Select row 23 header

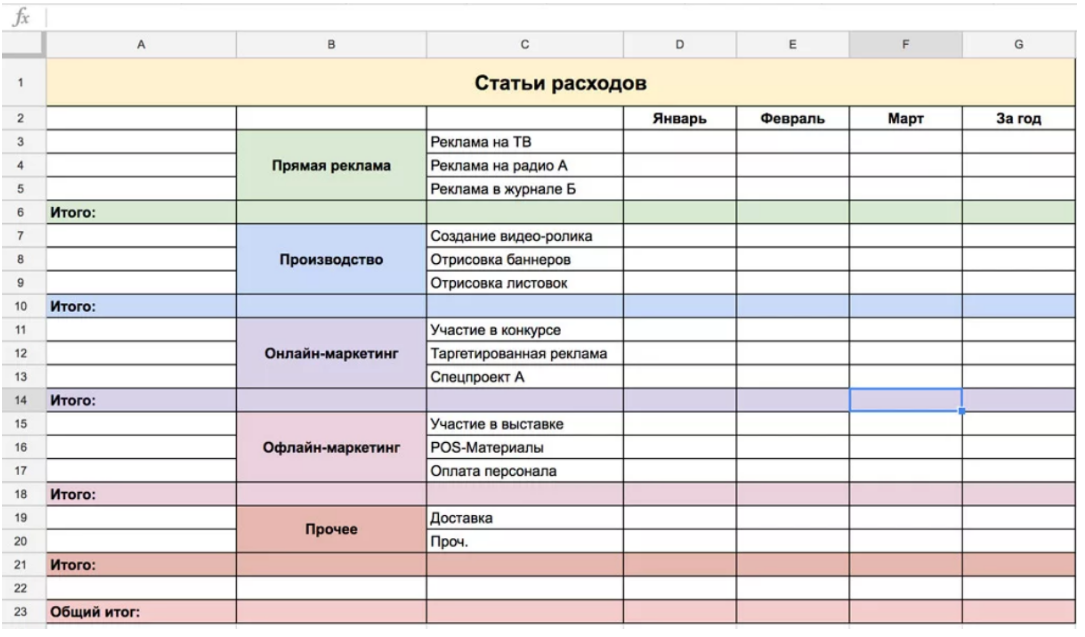(x=21, y=612)
